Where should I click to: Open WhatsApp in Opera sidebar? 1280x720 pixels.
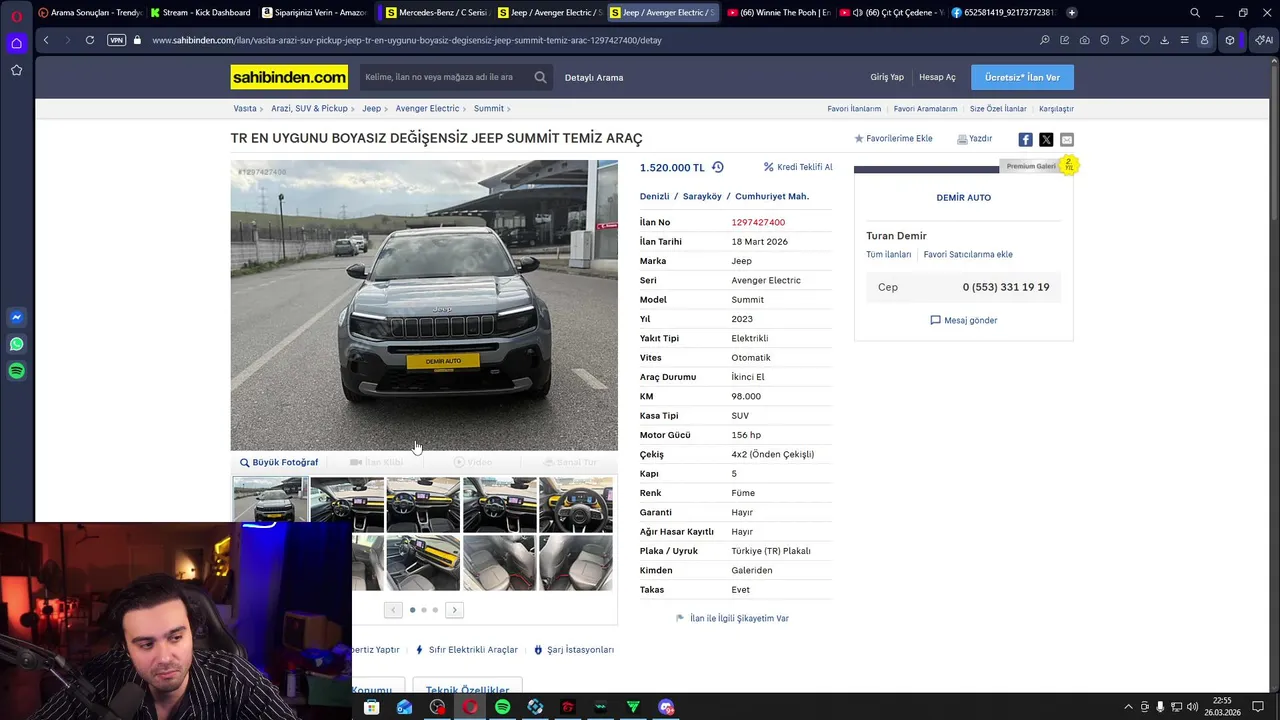16,344
